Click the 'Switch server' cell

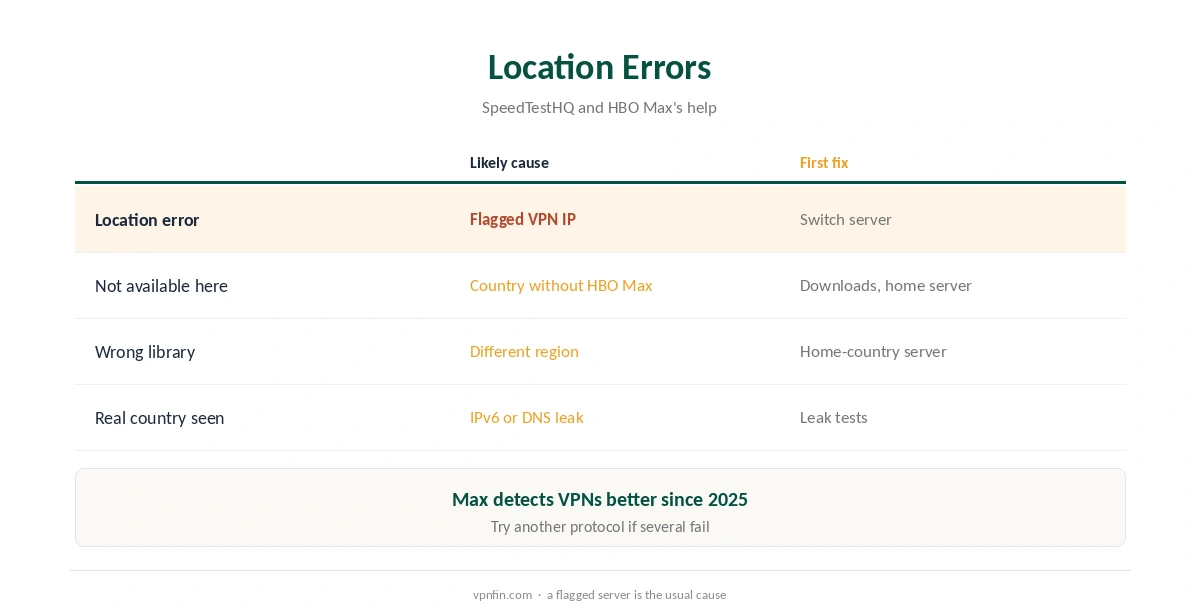coord(846,219)
